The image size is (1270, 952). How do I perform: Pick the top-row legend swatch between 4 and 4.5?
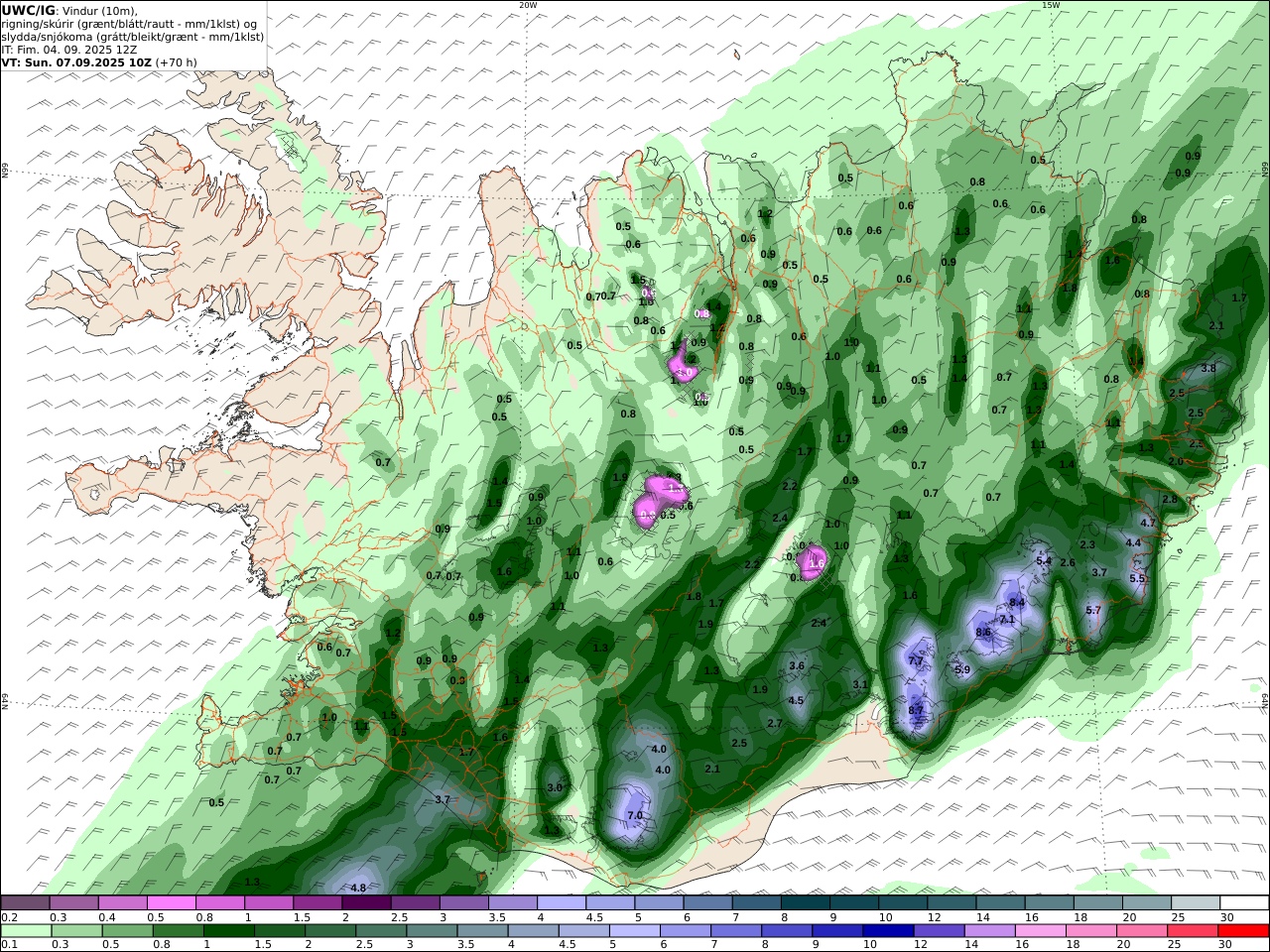click(x=561, y=902)
